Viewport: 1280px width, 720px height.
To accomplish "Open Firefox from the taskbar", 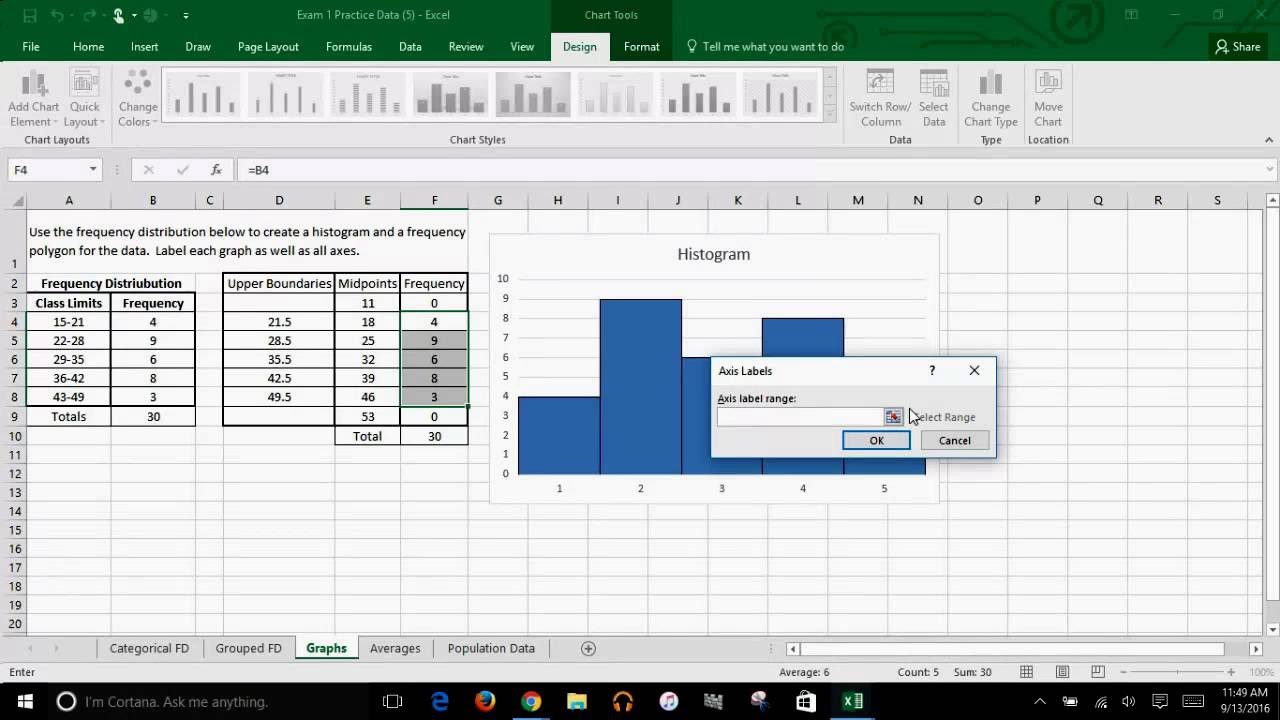I will click(x=485, y=701).
